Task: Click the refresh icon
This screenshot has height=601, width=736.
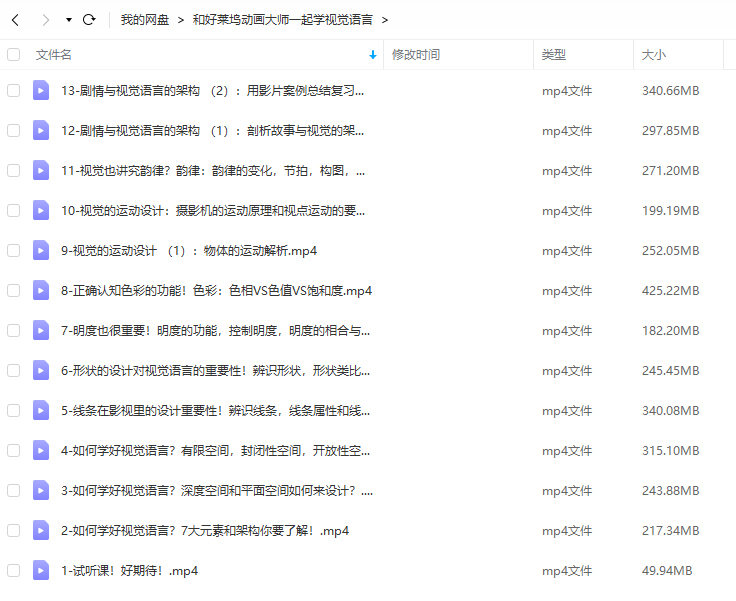Action: pyautogui.click(x=89, y=19)
